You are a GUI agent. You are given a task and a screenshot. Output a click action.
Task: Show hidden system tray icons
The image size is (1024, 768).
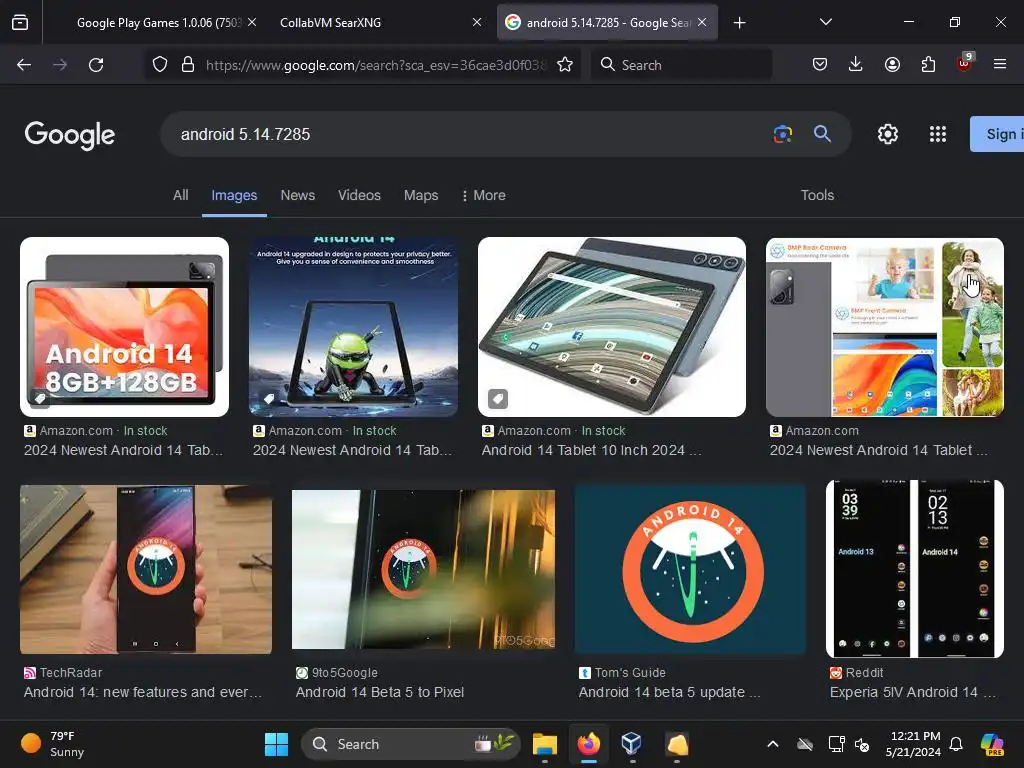pos(773,744)
